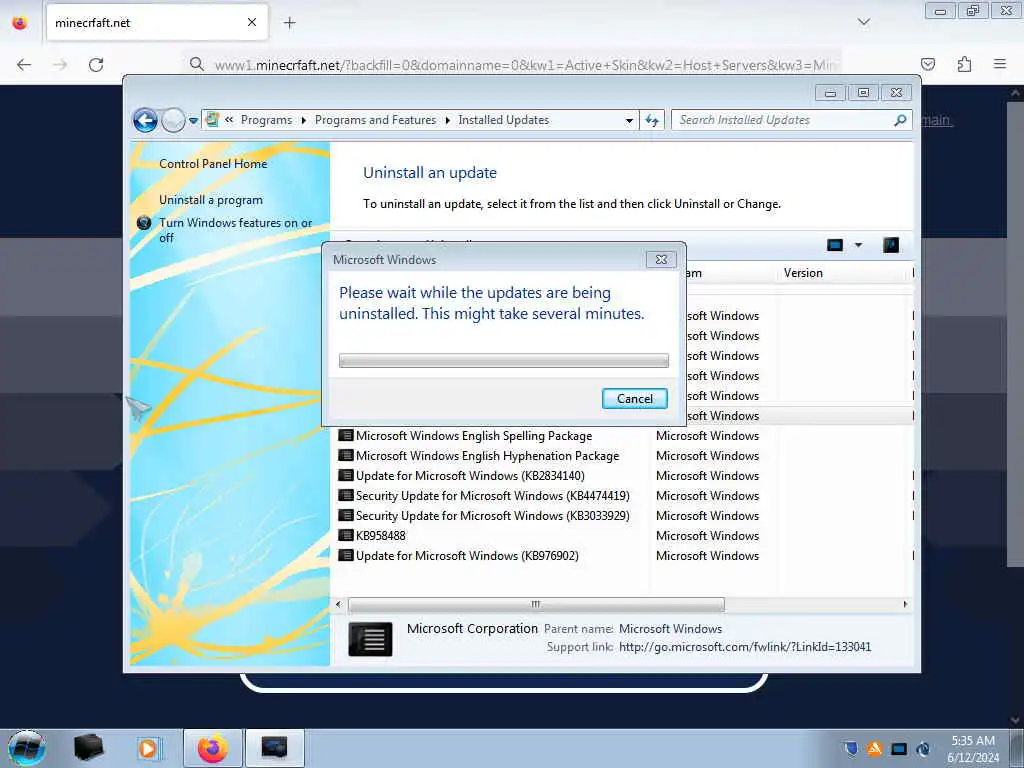Viewport: 1024px width, 768px height.
Task: Click the change view icon
Action: point(835,245)
